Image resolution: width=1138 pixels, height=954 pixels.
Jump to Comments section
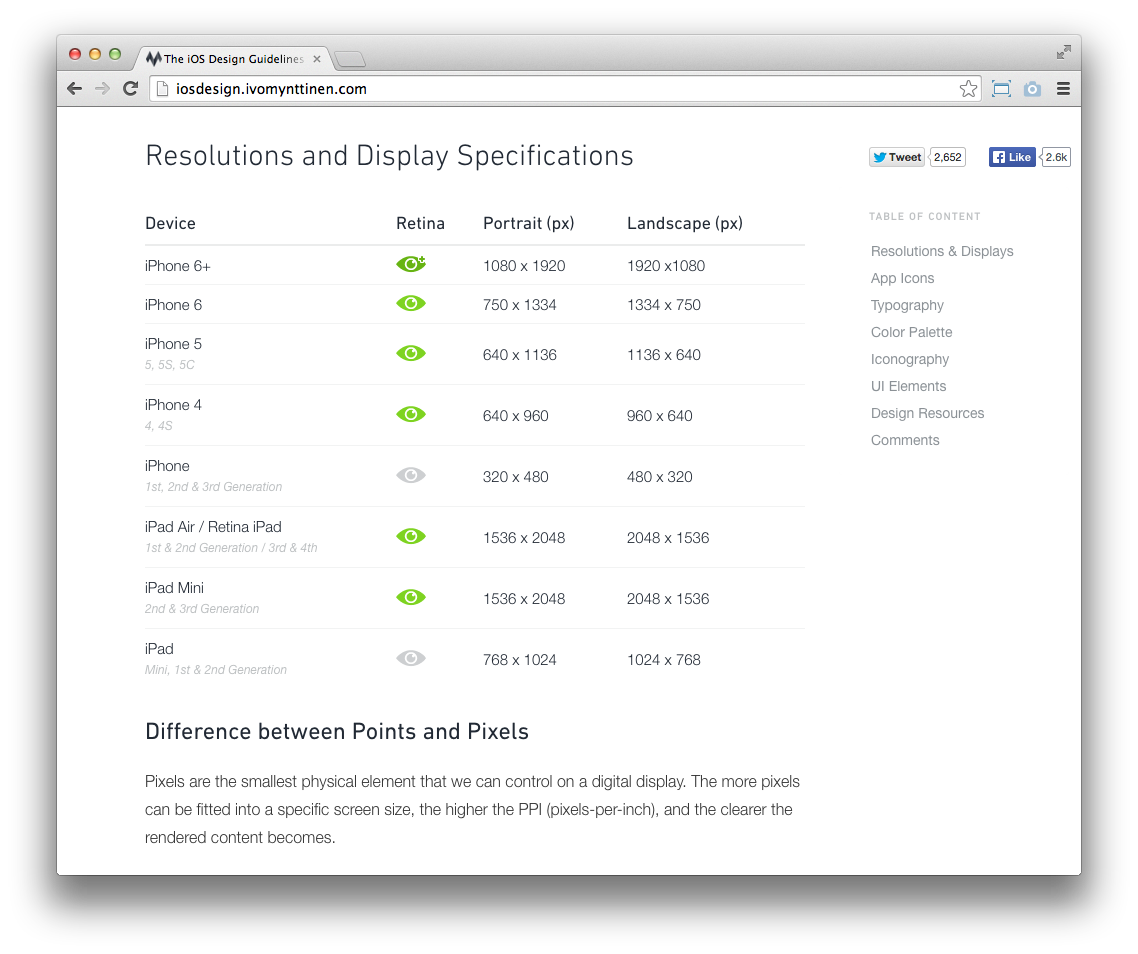pyautogui.click(x=905, y=439)
